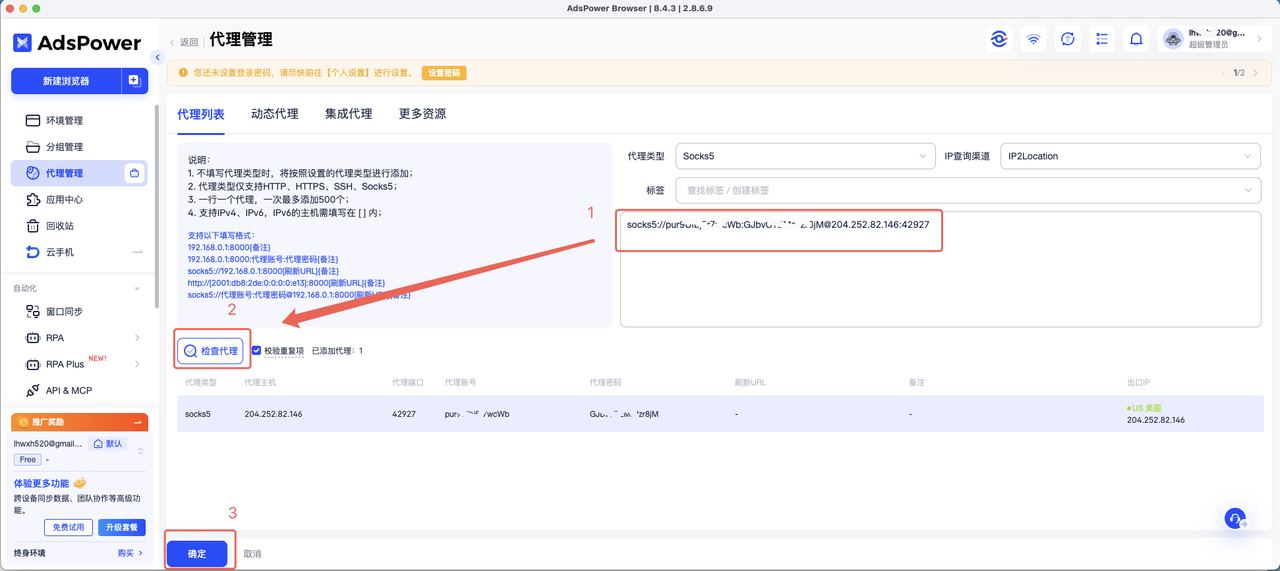Screen dimensions: 1280x571
Task: Select the socks5 proxy table row
Action: 720,414
